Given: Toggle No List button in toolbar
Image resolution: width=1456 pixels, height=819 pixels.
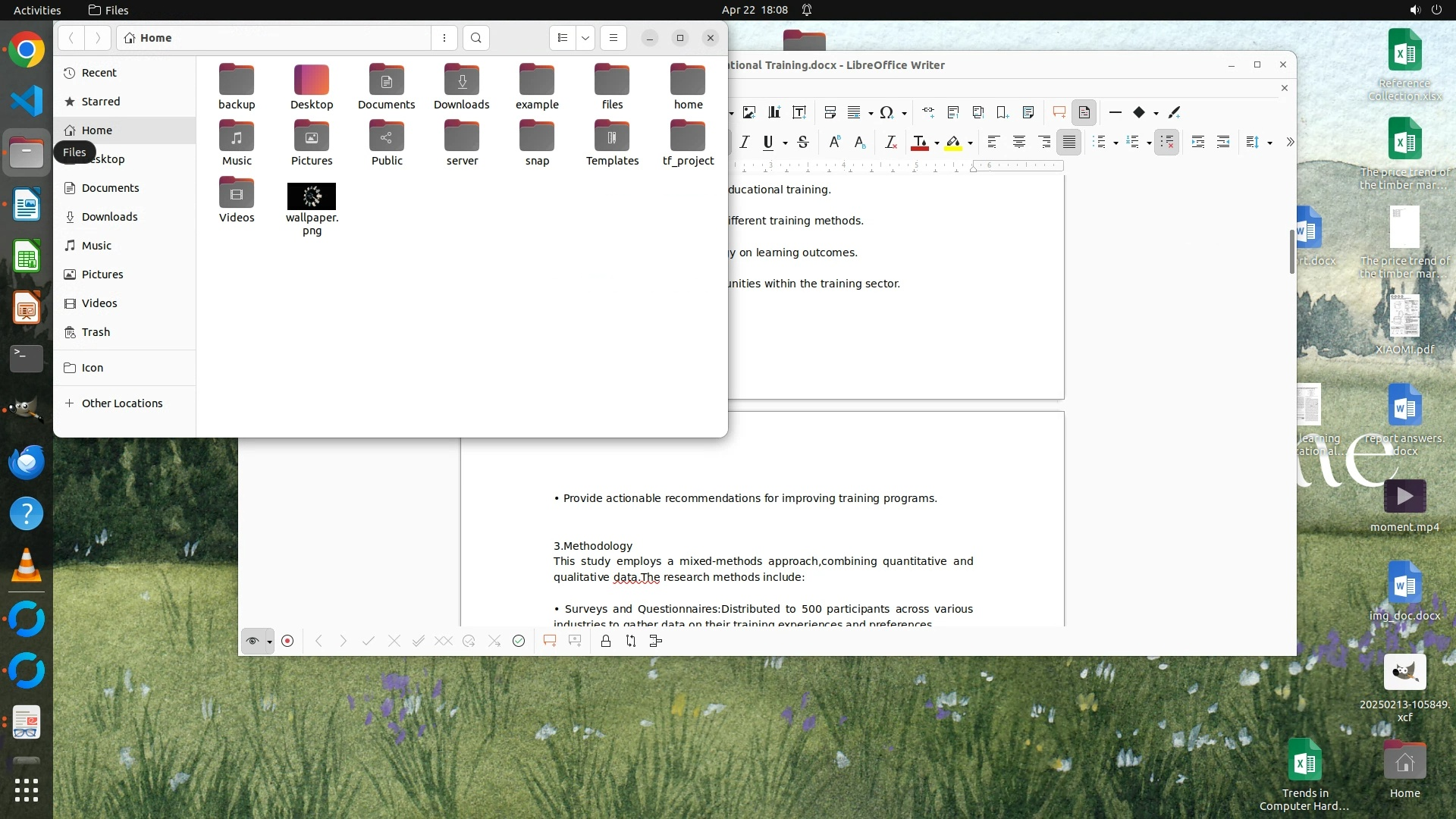Looking at the screenshot, I should pyautogui.click(x=1166, y=142).
